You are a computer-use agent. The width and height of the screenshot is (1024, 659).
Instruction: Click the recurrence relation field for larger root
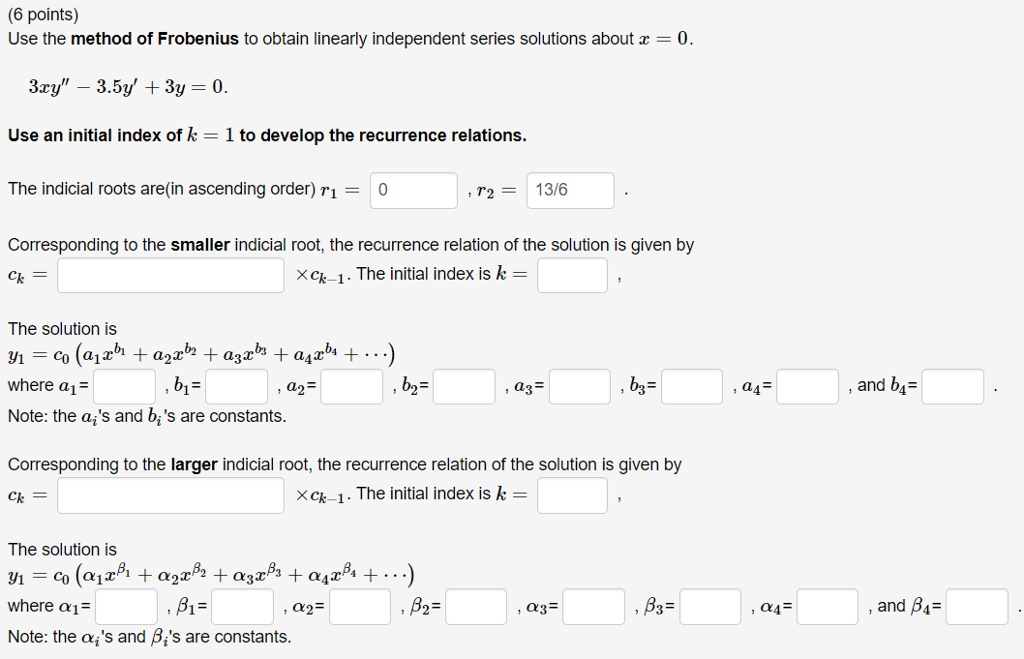coord(170,495)
